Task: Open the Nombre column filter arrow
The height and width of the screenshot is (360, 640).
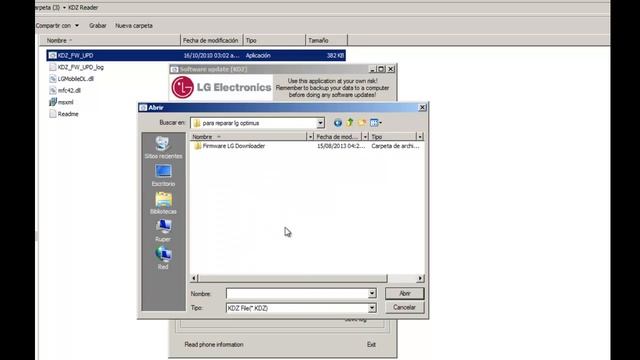Action: coord(310,137)
